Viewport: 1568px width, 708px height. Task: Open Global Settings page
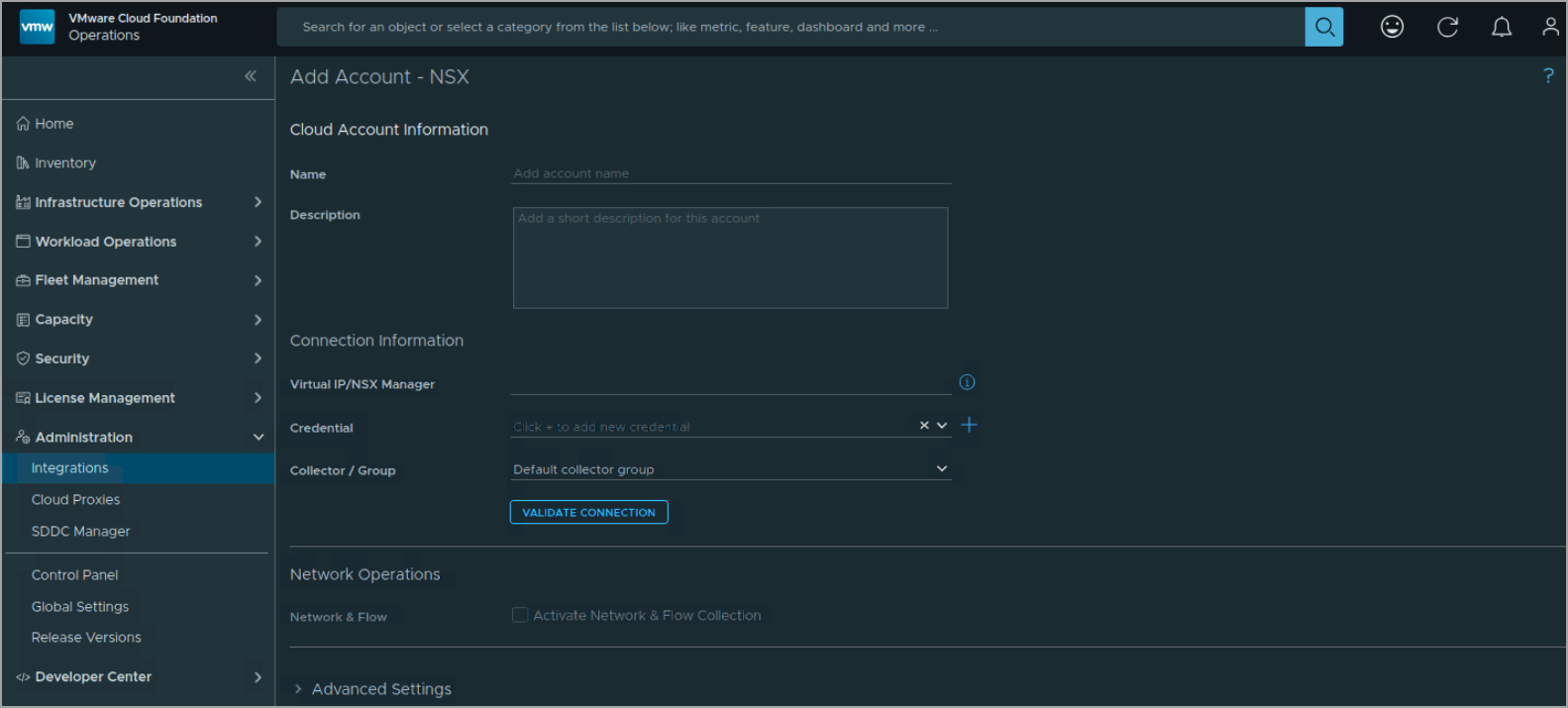(x=80, y=607)
